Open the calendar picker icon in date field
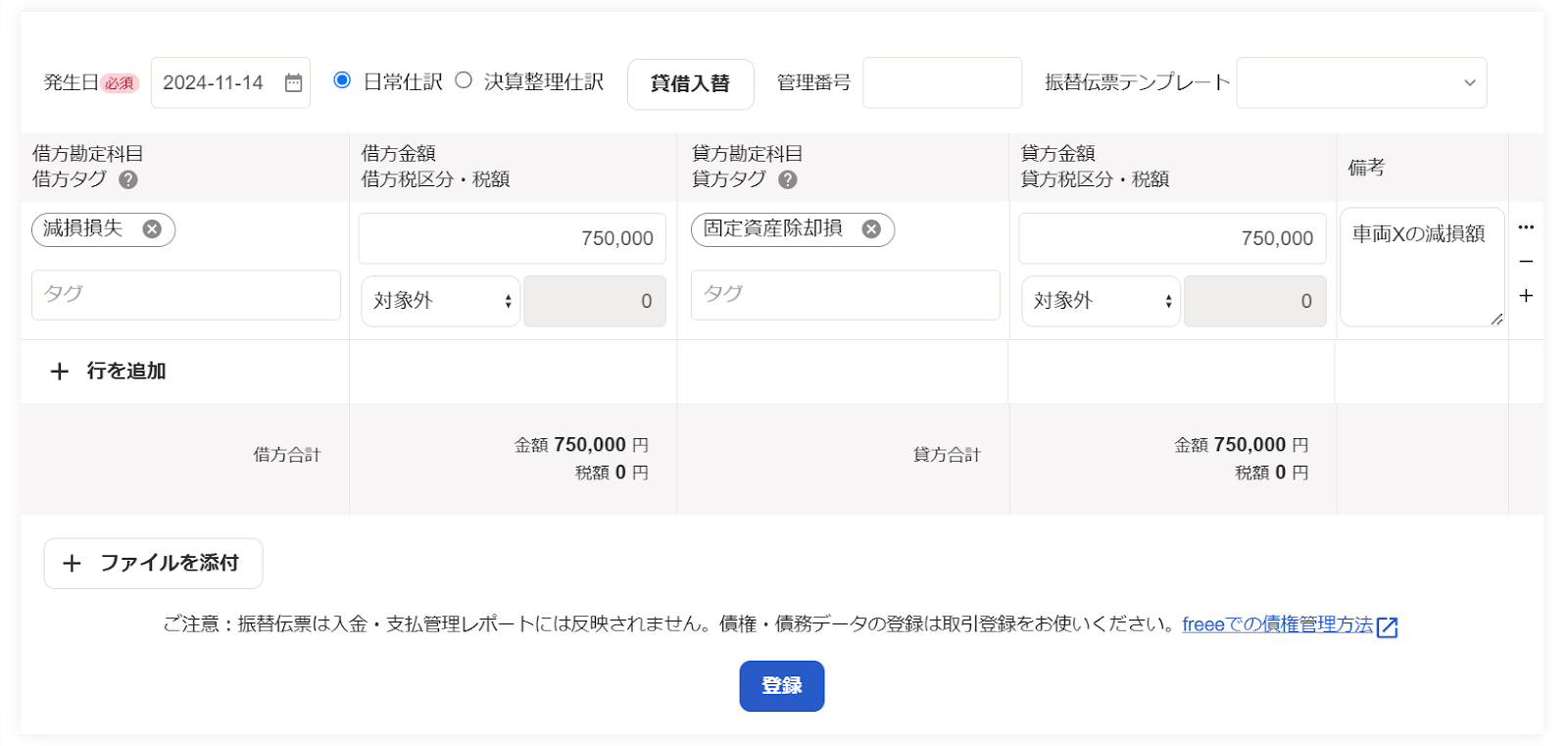Screen dimensions: 1568x746 (293, 83)
